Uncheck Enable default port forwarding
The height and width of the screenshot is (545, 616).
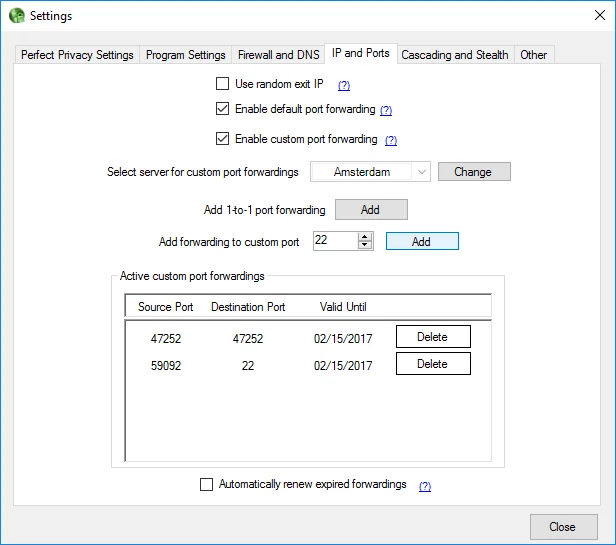(x=223, y=109)
